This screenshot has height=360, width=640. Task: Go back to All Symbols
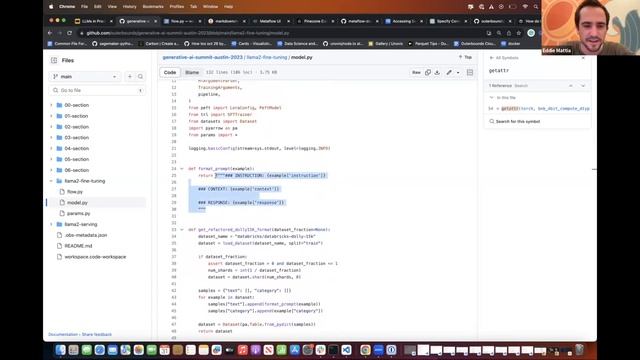click(x=504, y=58)
